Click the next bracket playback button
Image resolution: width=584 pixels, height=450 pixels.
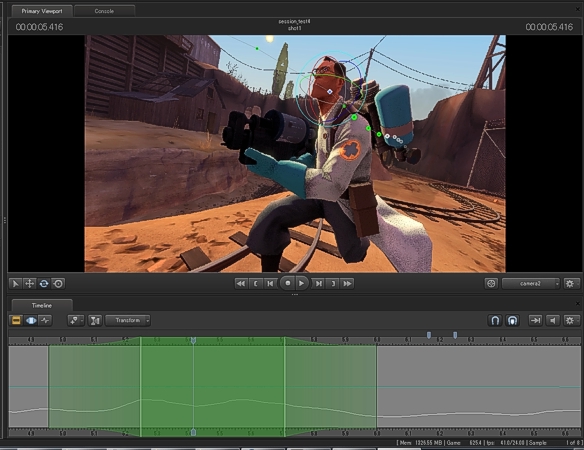pos(333,283)
